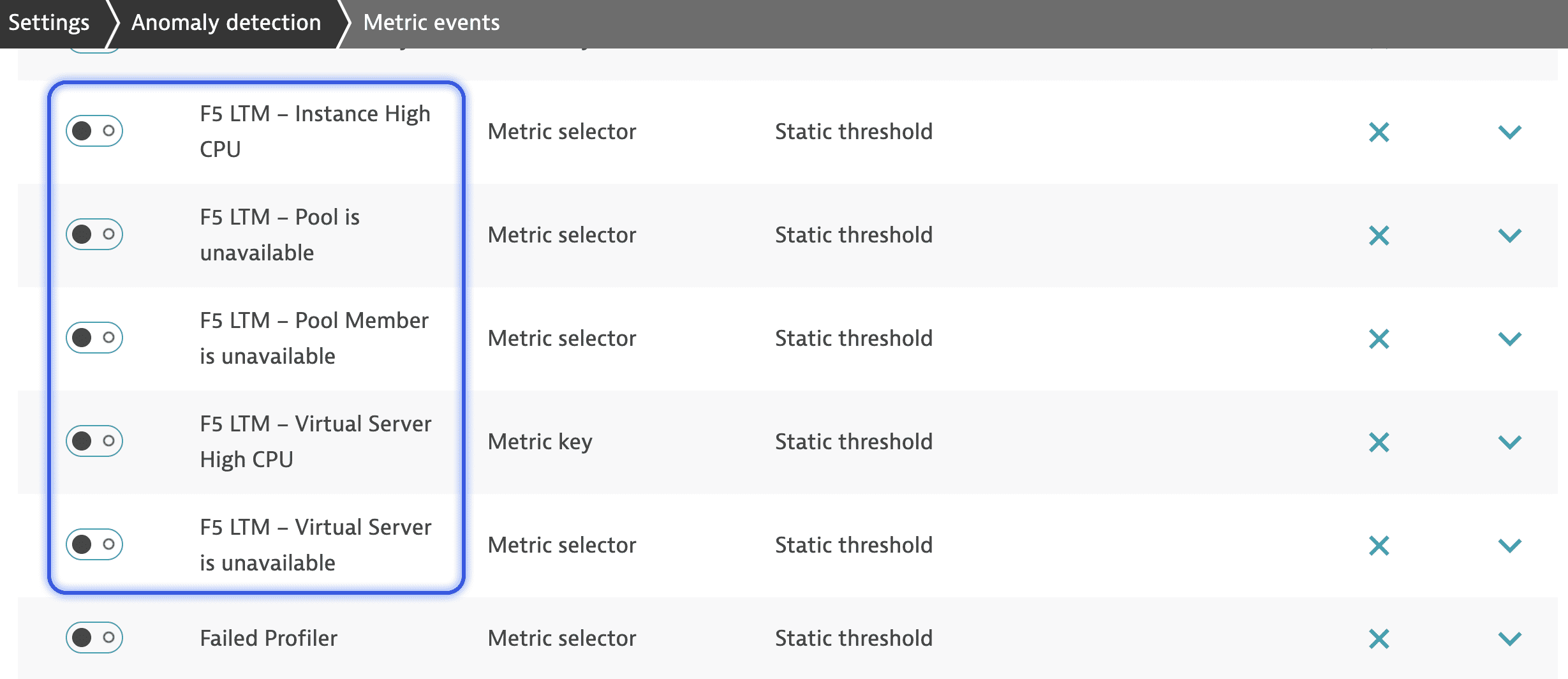Expand the F5 LTM Instance High CPU details
The height and width of the screenshot is (679, 1568).
coord(1511,132)
